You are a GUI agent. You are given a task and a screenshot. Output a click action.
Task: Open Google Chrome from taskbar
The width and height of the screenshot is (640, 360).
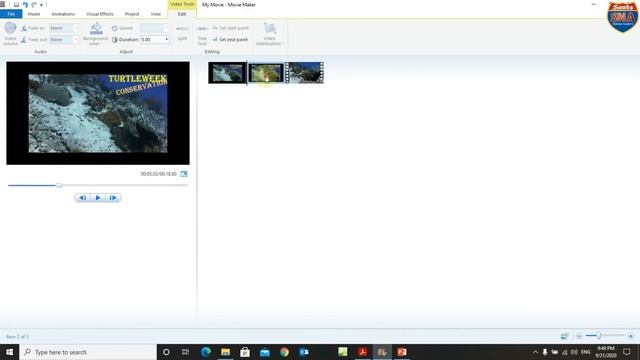click(284, 352)
